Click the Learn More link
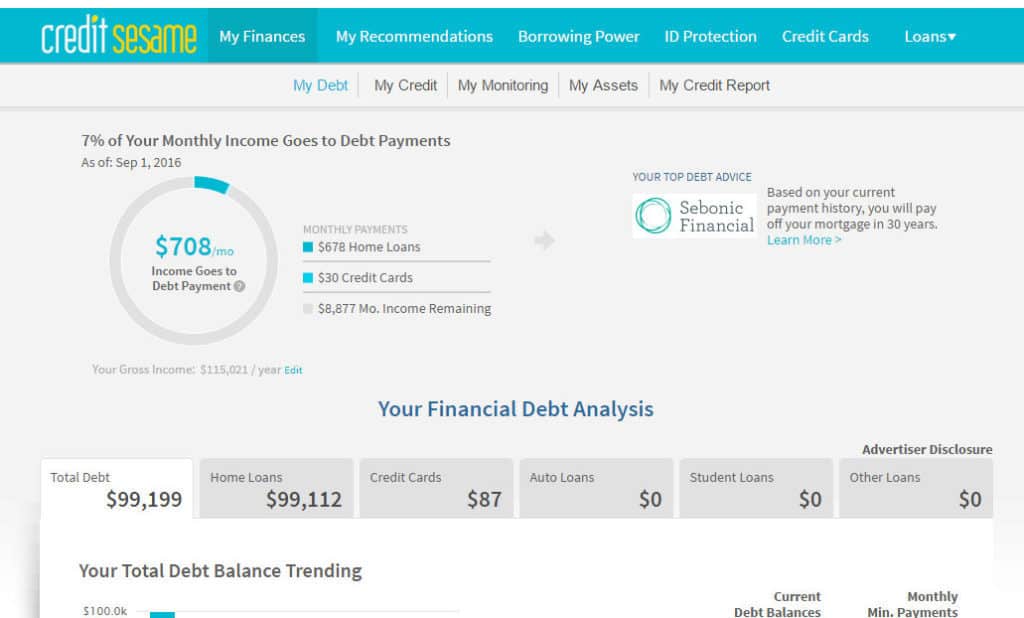The image size is (1024, 618). [x=804, y=240]
